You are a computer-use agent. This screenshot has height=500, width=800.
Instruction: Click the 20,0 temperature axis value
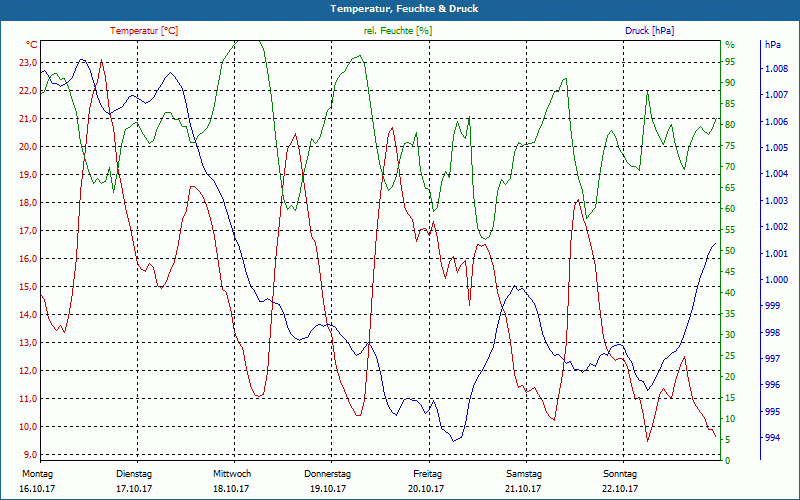click(x=28, y=147)
